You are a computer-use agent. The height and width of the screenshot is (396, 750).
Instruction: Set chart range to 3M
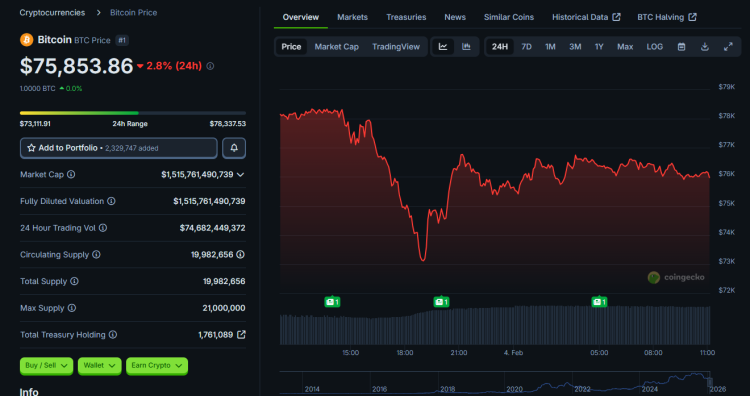pos(575,46)
